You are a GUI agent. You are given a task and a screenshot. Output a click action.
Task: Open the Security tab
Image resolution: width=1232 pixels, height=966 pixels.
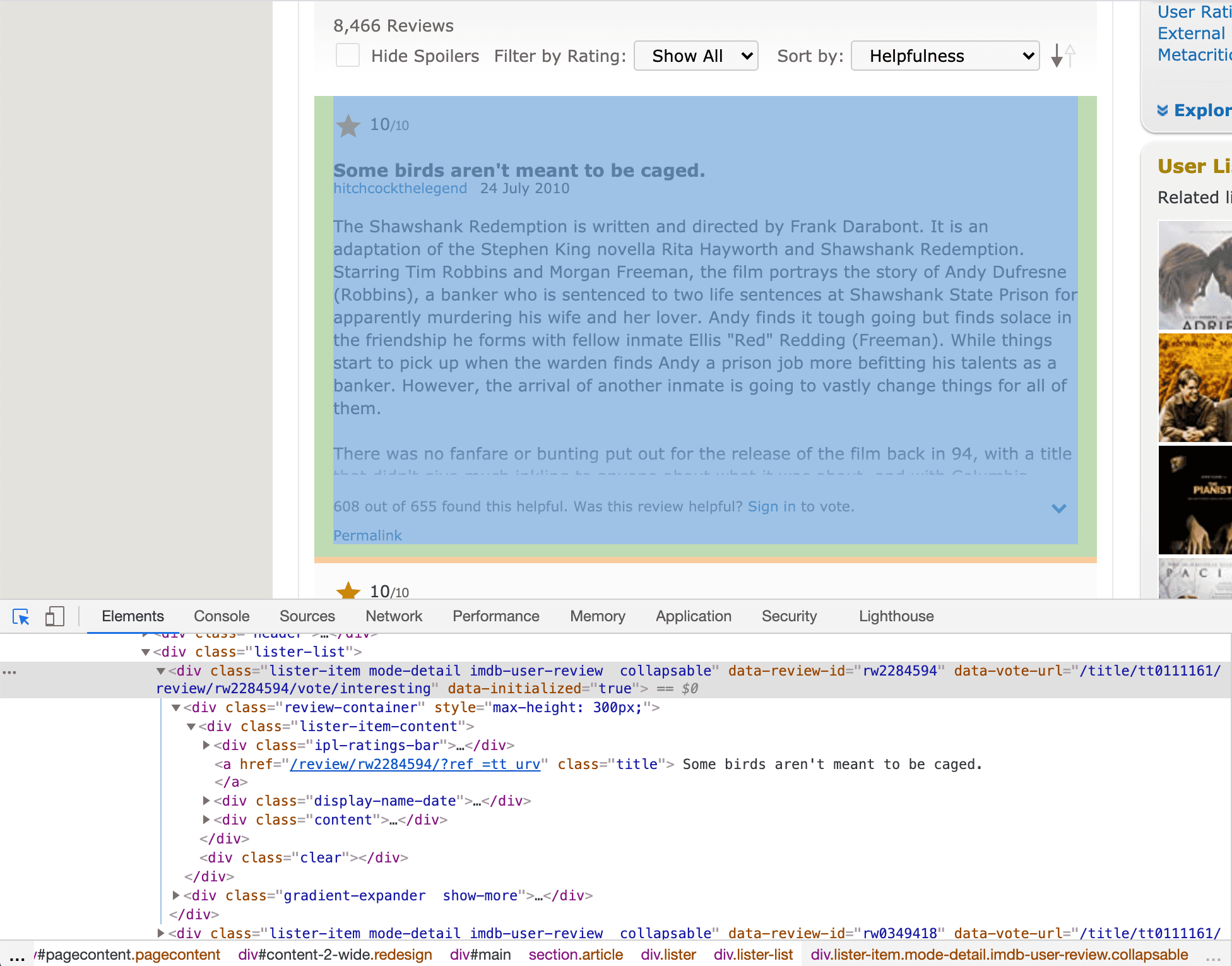click(x=789, y=616)
